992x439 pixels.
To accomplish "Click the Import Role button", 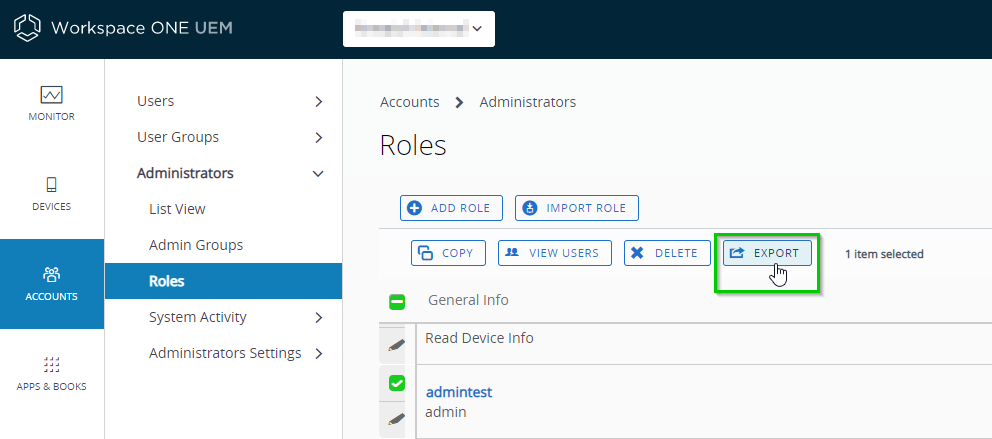I will (x=576, y=208).
